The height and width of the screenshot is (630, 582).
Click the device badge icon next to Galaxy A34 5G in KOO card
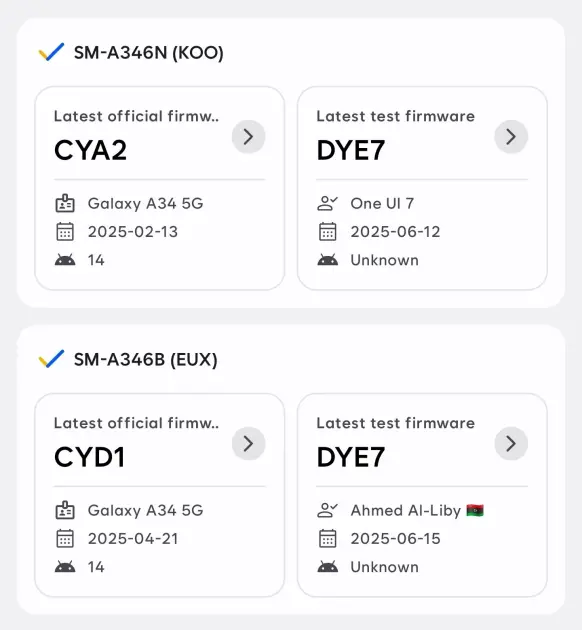pos(65,203)
